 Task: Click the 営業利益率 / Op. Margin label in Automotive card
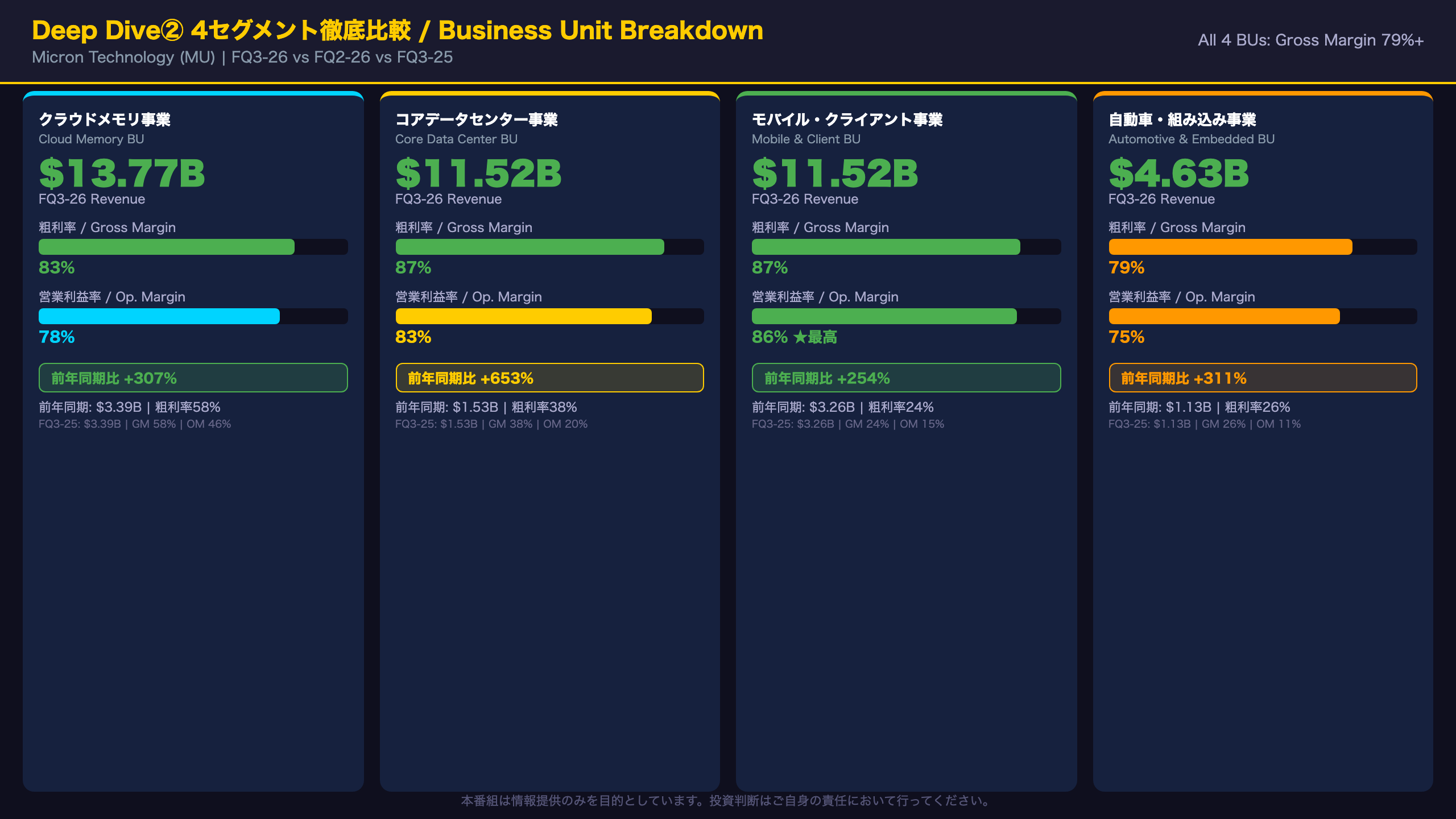1182,297
